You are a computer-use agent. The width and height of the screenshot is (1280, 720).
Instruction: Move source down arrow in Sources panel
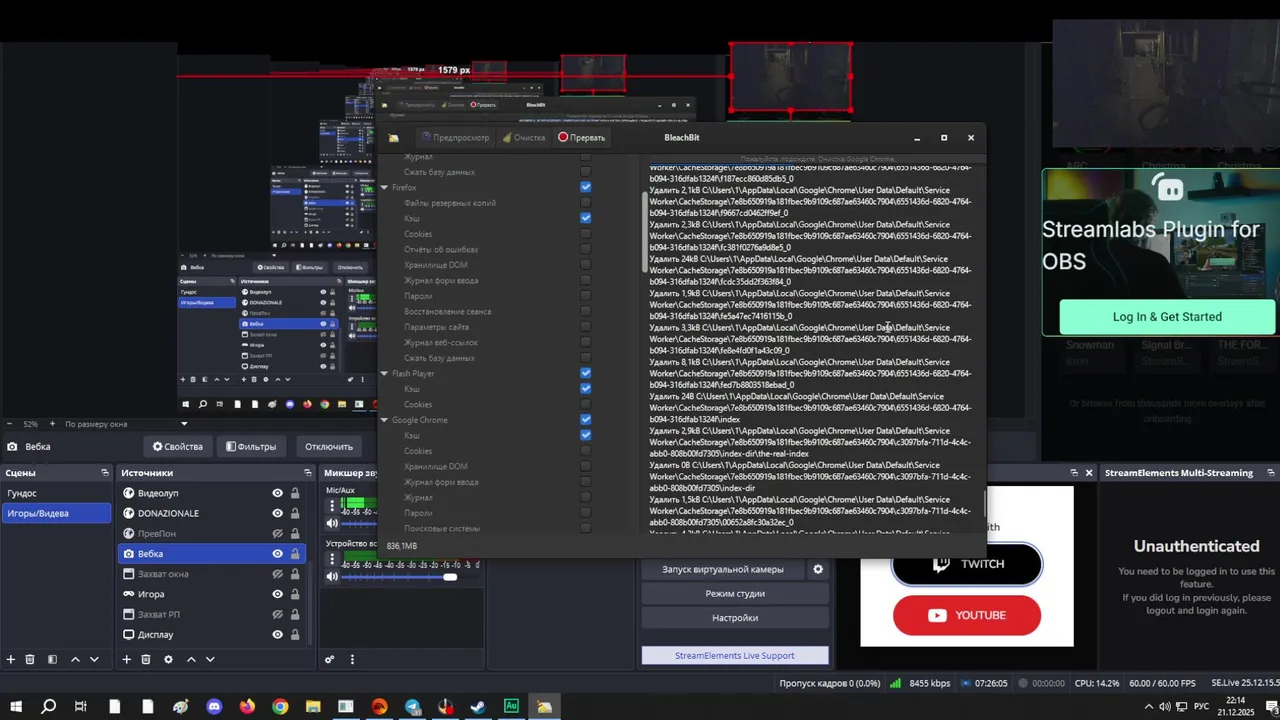210,659
